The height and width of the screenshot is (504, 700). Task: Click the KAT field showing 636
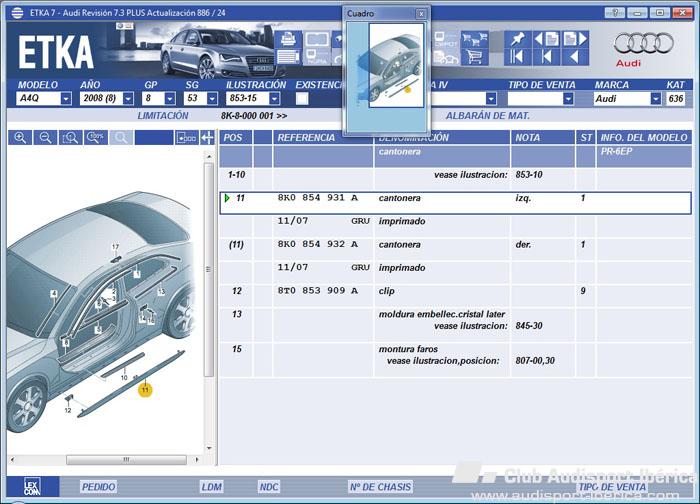pyautogui.click(x=676, y=98)
